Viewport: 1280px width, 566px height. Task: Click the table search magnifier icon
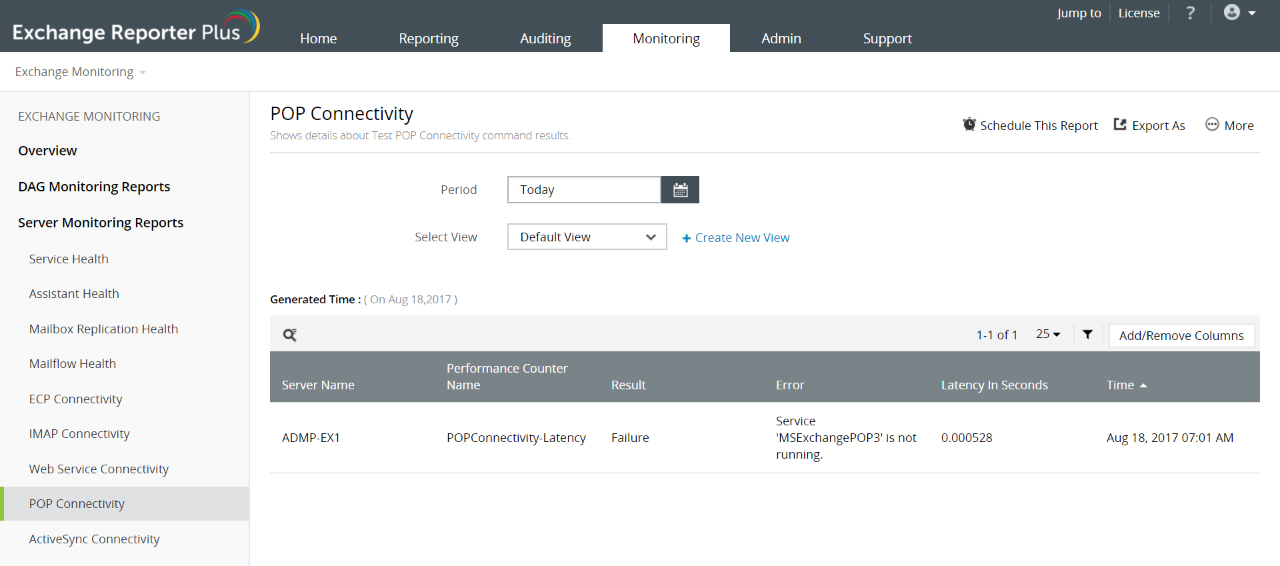289,335
